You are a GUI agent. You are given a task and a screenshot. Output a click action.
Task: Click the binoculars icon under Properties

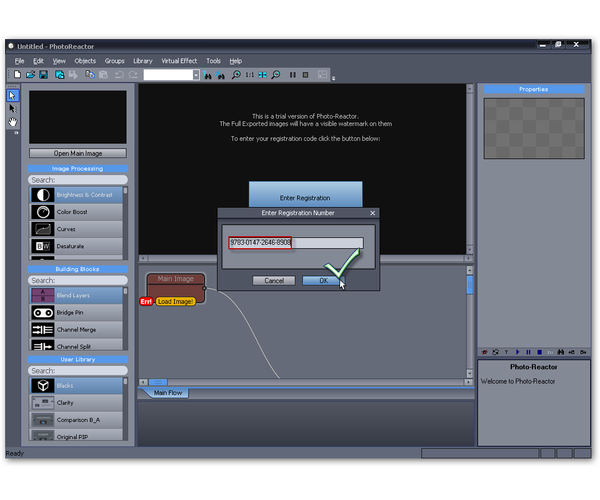pyautogui.click(x=561, y=352)
